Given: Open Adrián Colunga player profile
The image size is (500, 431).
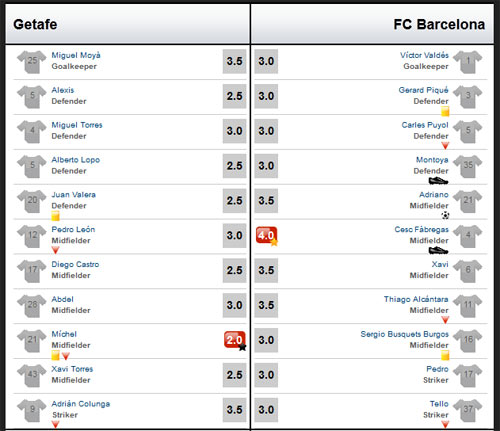Looking at the screenshot, I should tap(81, 404).
